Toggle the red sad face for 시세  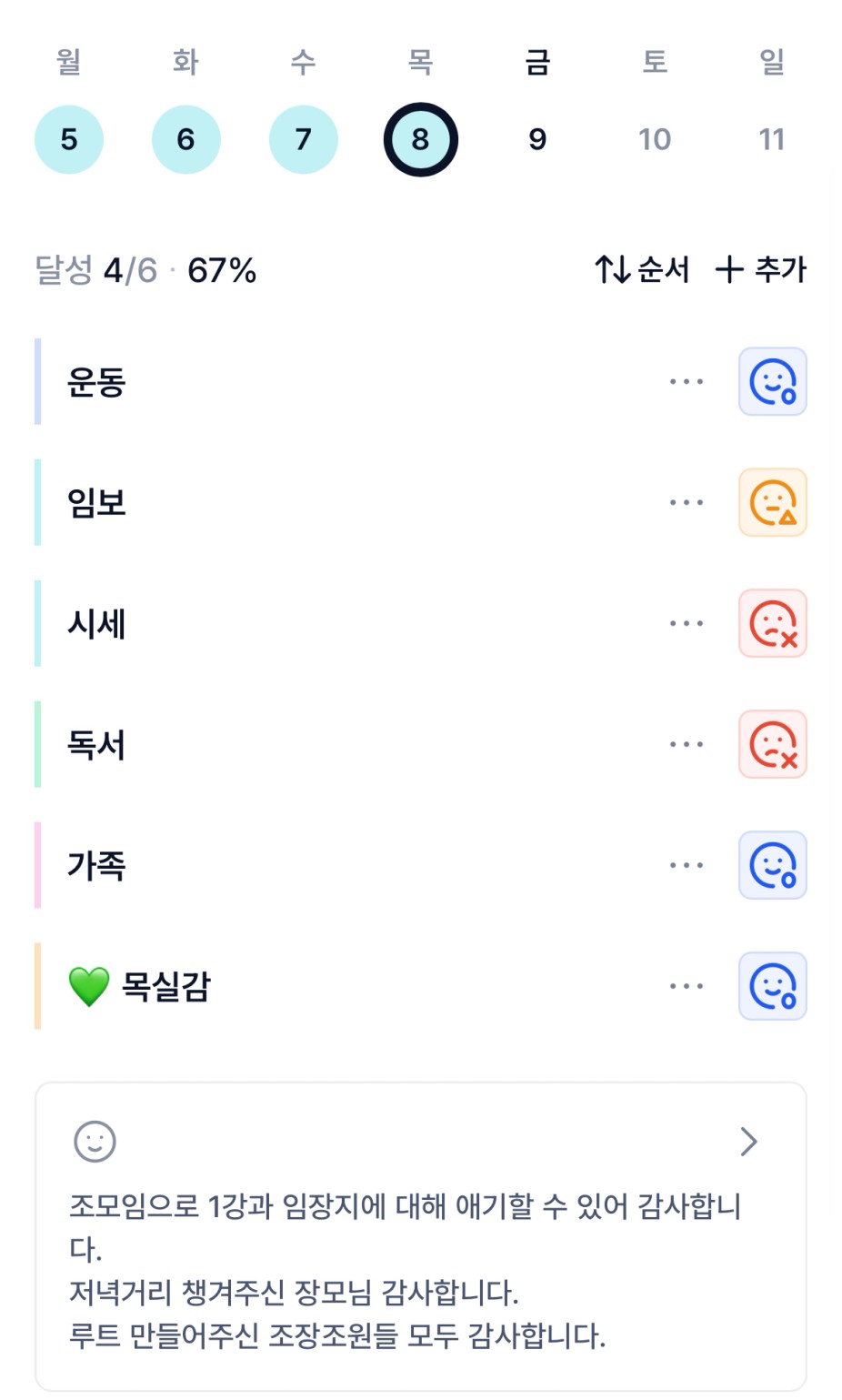[x=772, y=623]
